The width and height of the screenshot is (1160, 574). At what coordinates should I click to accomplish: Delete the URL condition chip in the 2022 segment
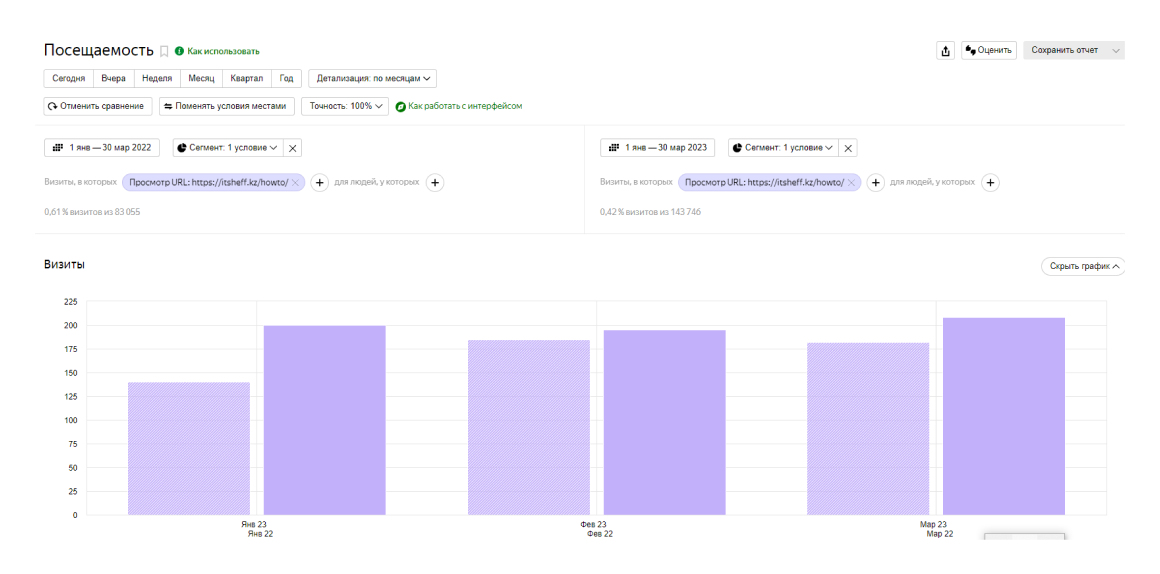point(296,183)
